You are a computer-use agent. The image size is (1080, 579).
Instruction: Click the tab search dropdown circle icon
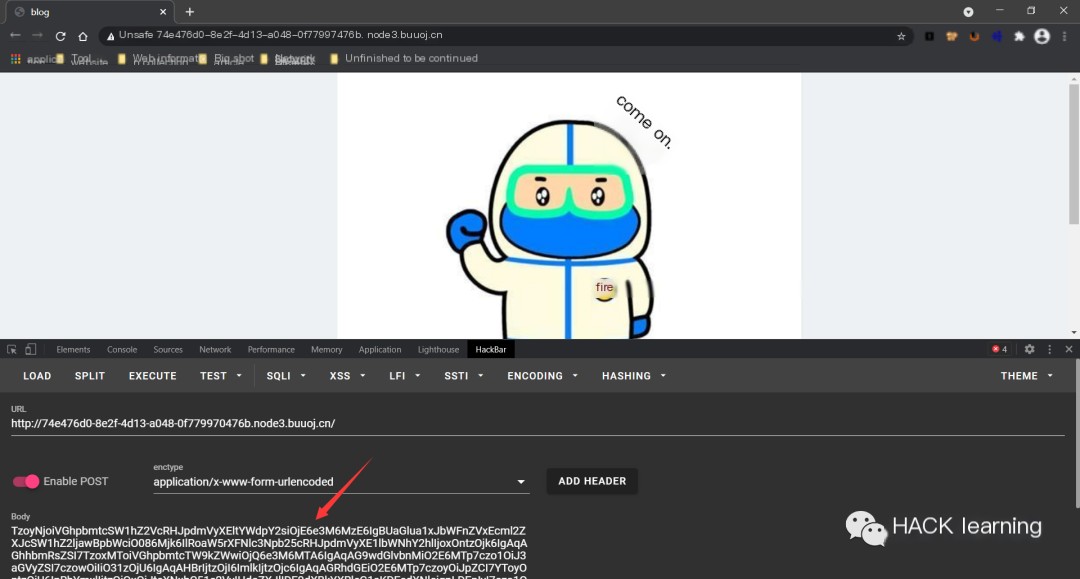tap(968, 12)
